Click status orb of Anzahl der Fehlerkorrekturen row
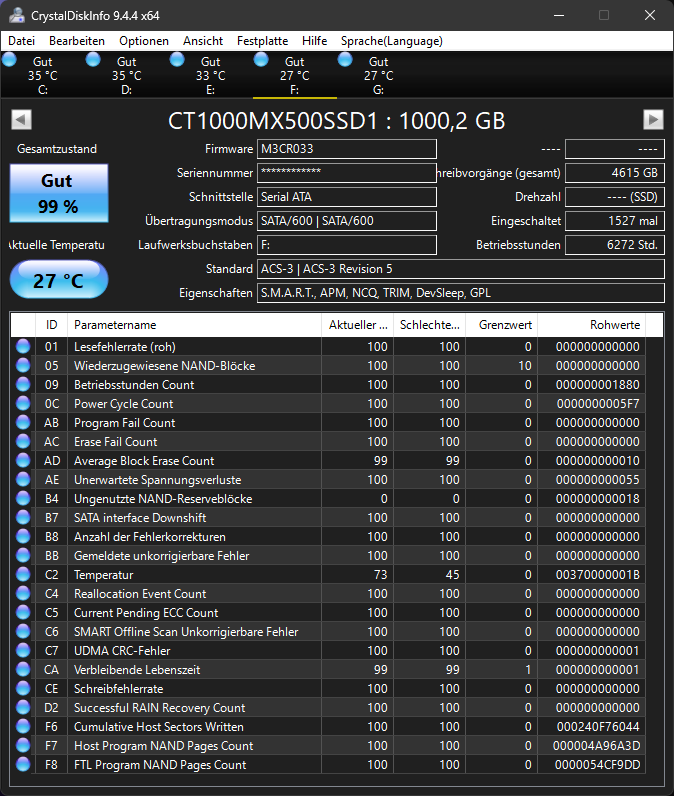The height and width of the screenshot is (796, 674). coord(23,537)
